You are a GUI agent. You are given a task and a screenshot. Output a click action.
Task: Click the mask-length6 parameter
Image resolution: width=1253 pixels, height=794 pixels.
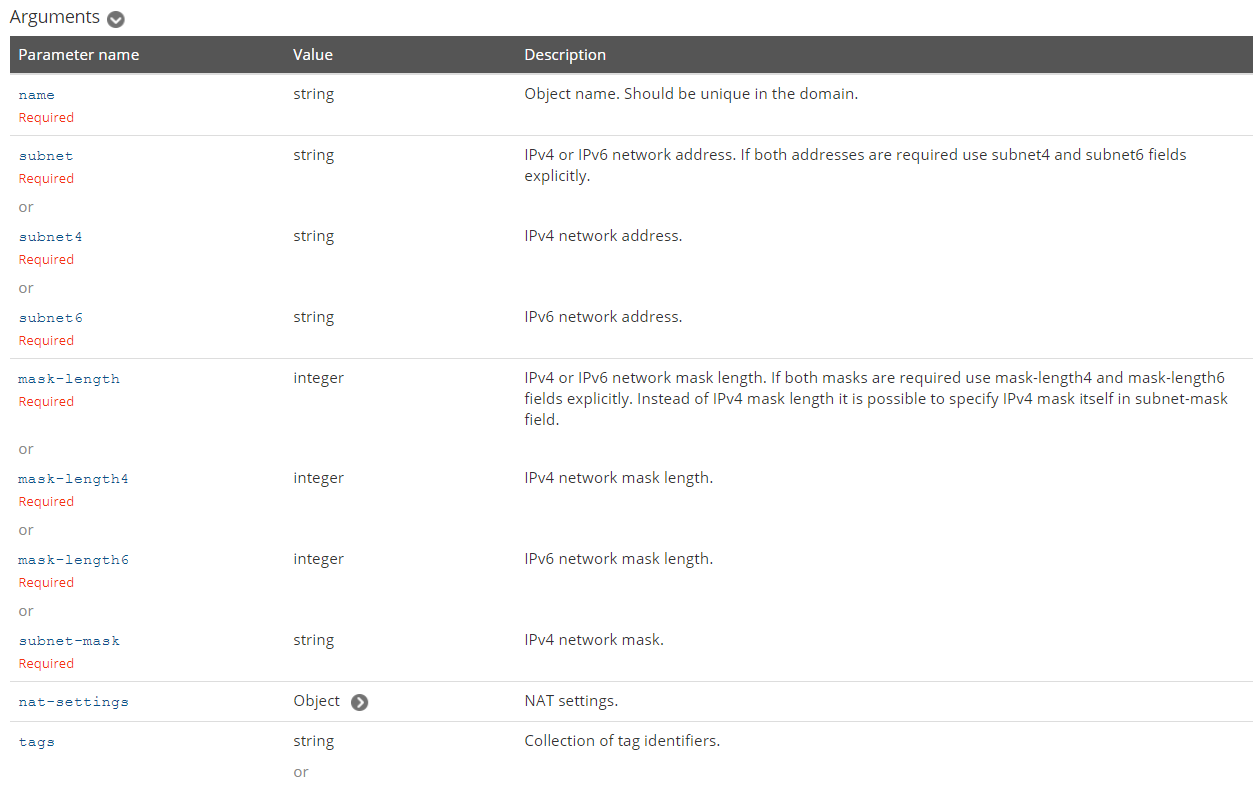pyautogui.click(x=73, y=560)
